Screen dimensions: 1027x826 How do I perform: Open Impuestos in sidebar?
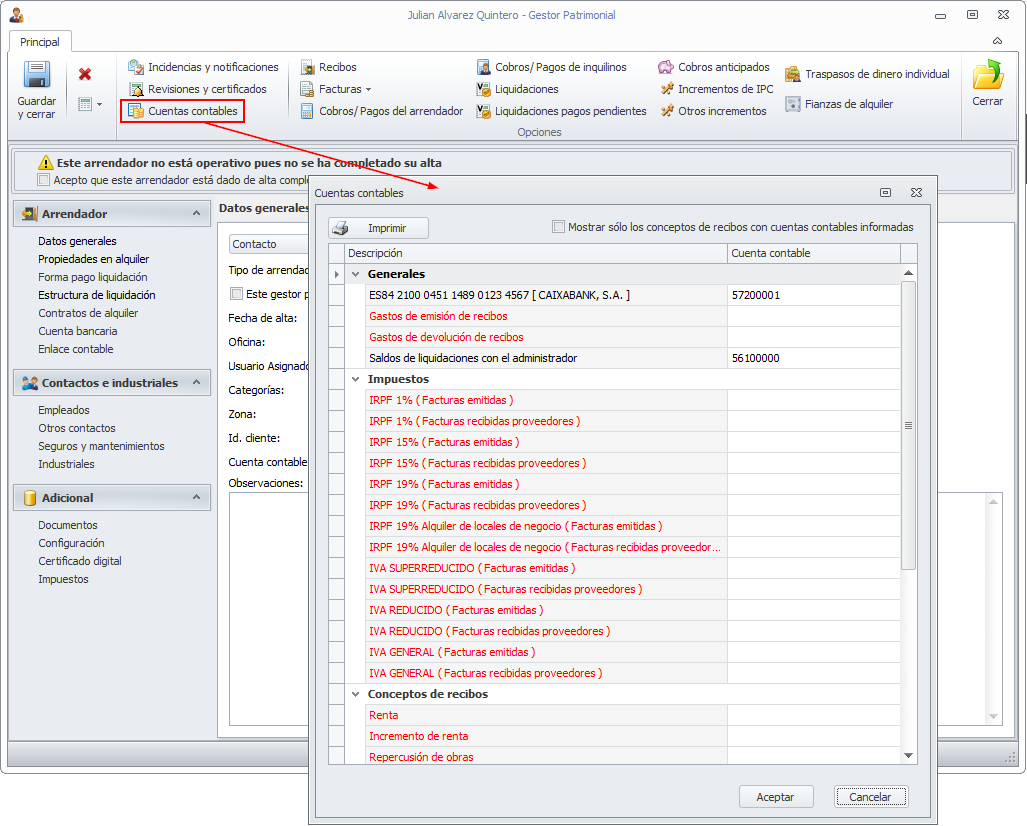(64, 579)
